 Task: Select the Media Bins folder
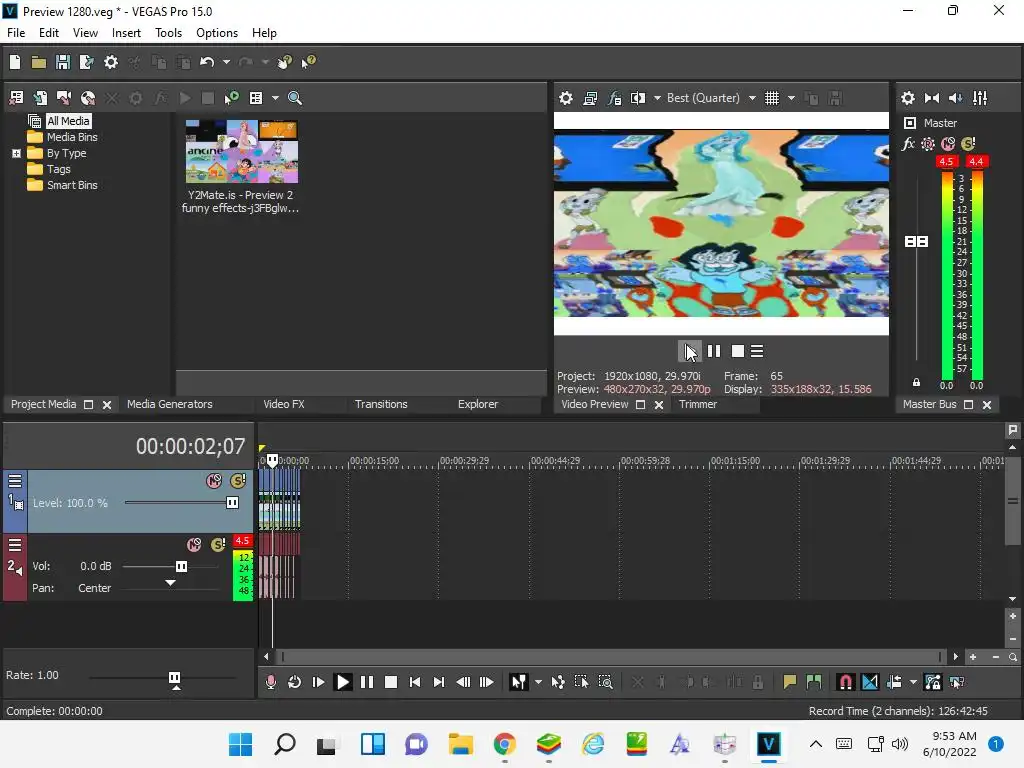pyautogui.click(x=72, y=137)
